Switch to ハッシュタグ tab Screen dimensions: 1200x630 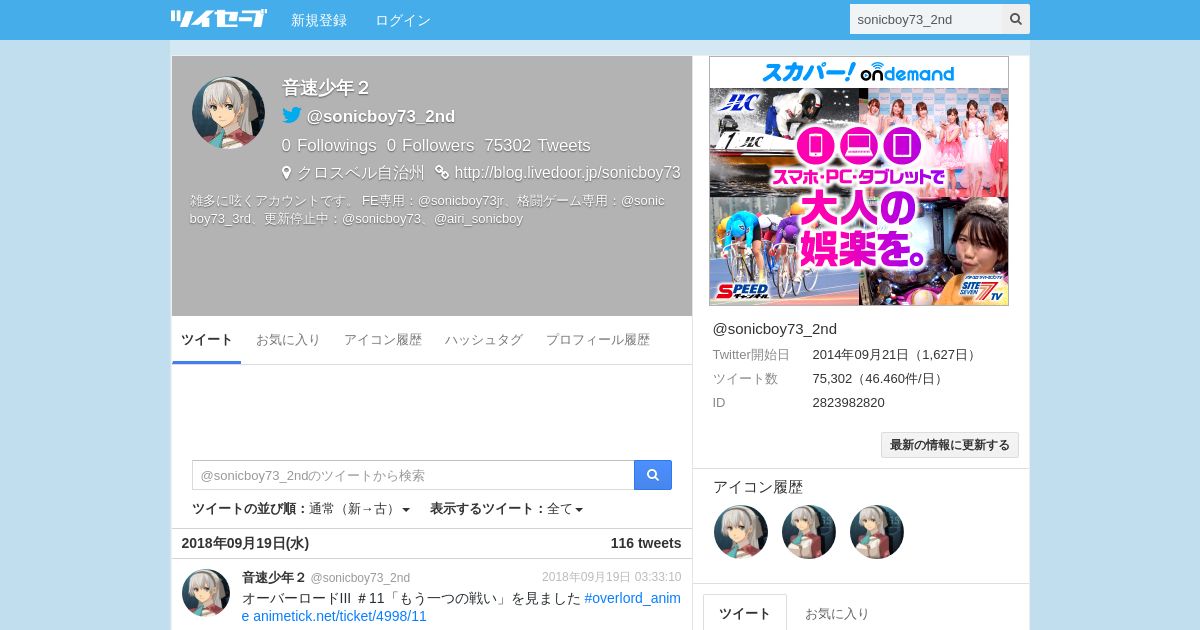[484, 340]
